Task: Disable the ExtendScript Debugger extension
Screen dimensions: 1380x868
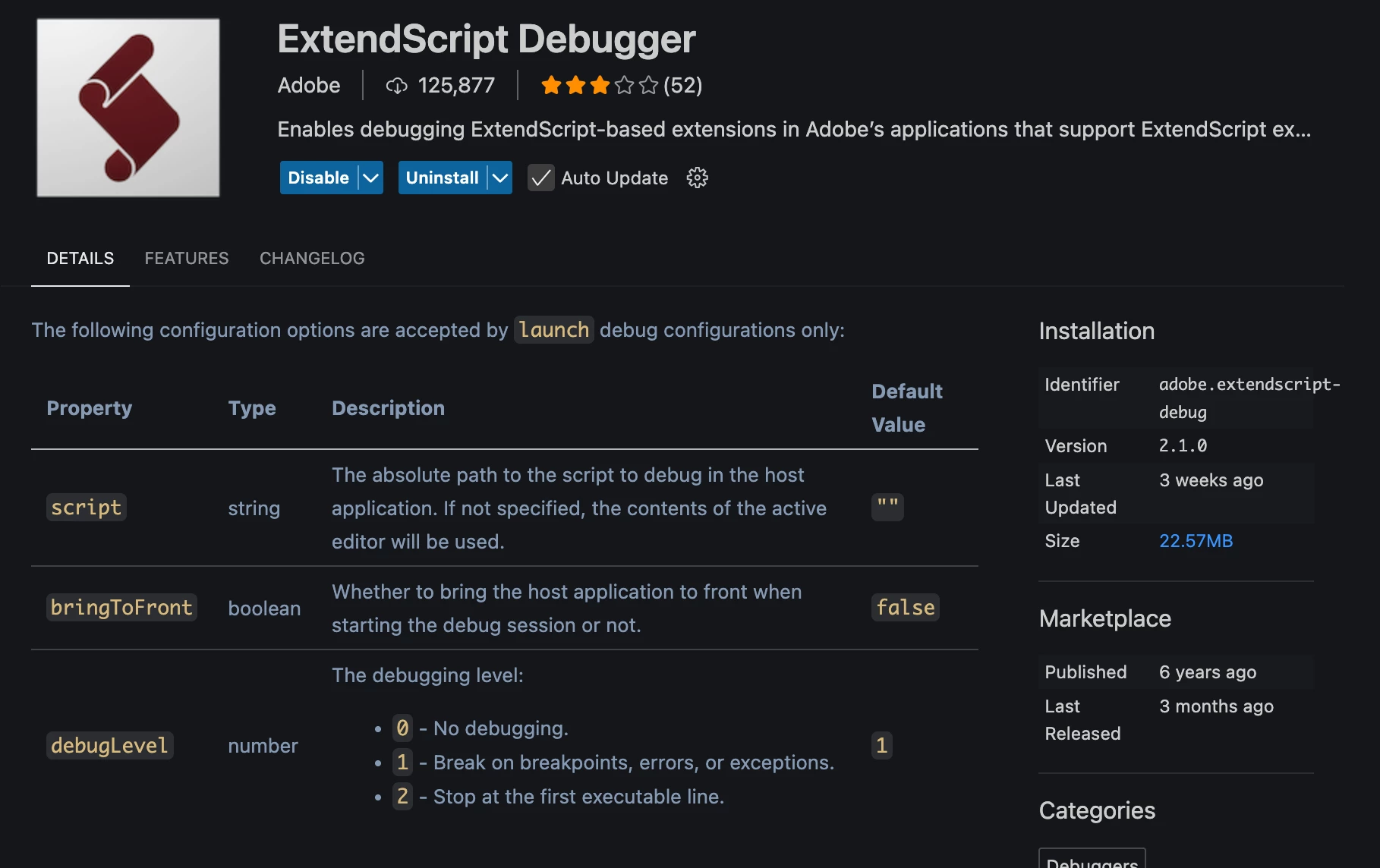Action: pyautogui.click(x=319, y=178)
